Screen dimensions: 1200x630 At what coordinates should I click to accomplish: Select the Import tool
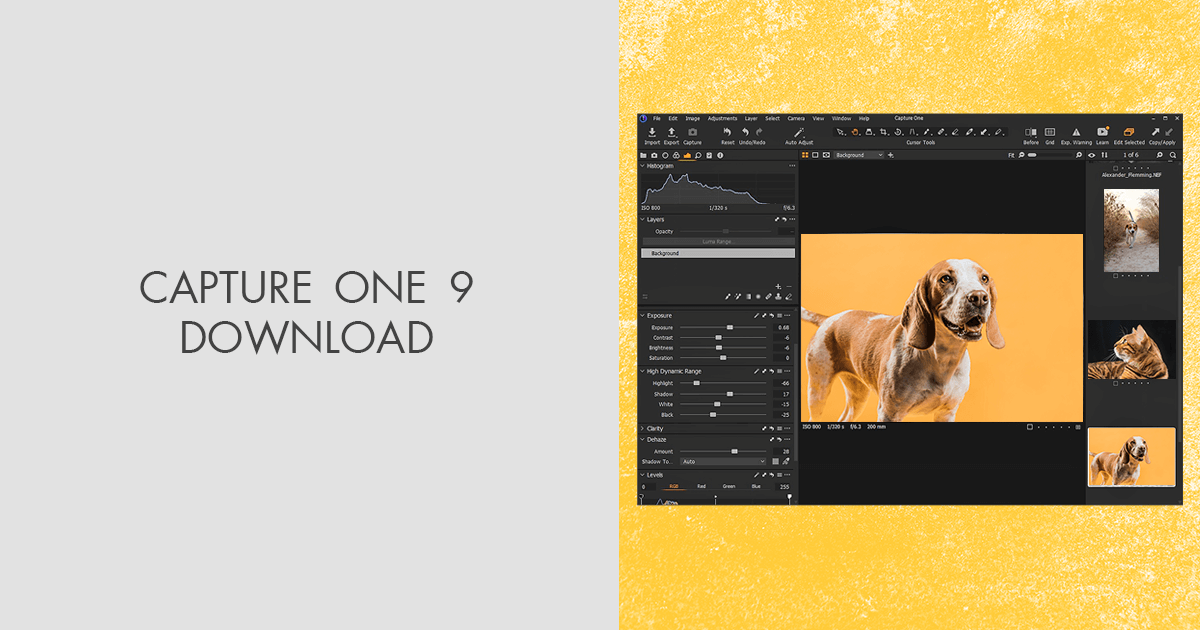(x=652, y=133)
